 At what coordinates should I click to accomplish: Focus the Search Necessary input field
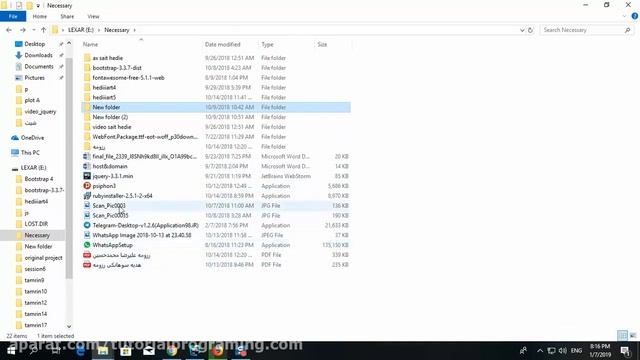tap(582, 30)
